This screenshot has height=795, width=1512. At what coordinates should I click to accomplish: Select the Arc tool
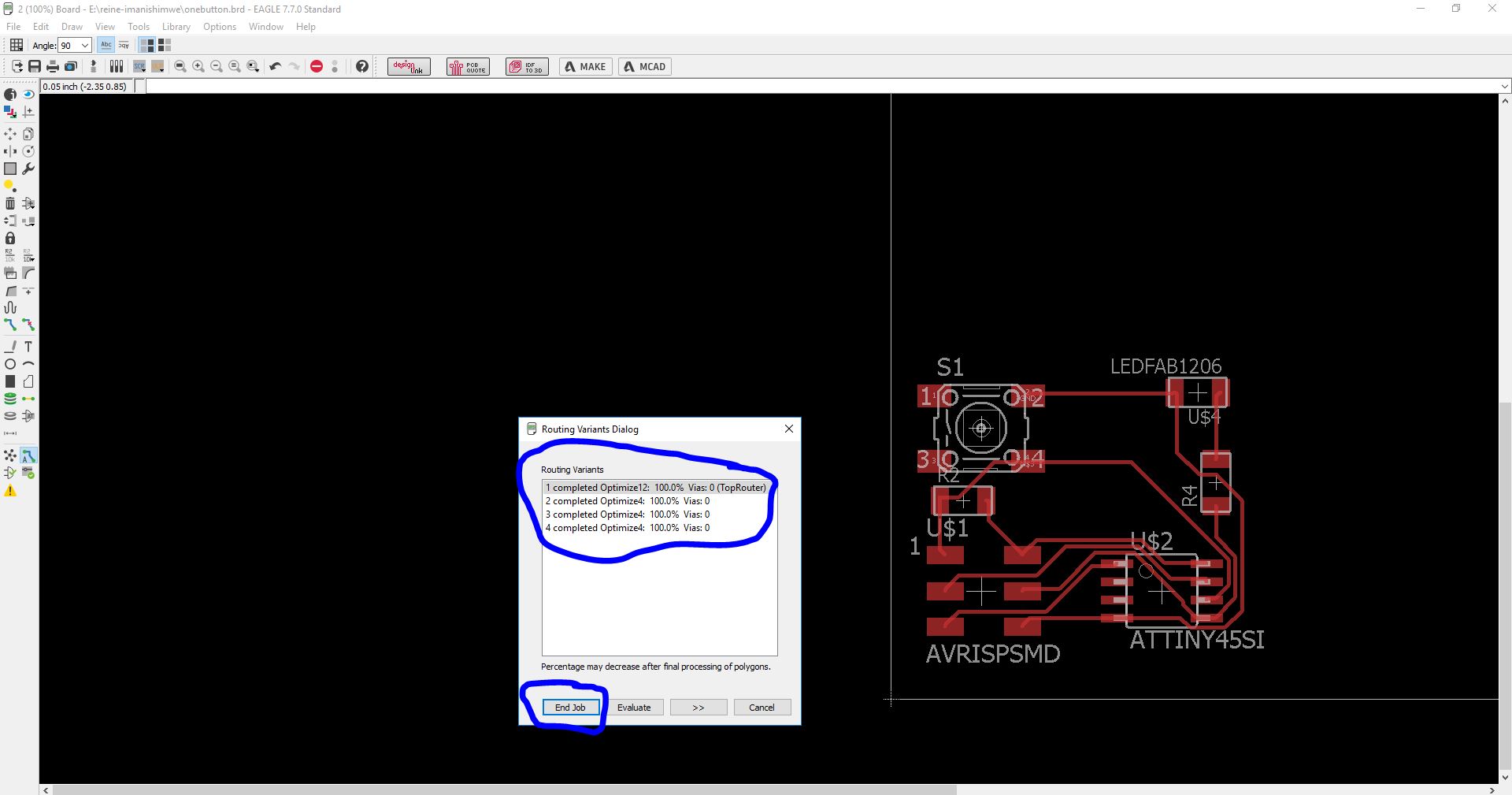[x=28, y=364]
